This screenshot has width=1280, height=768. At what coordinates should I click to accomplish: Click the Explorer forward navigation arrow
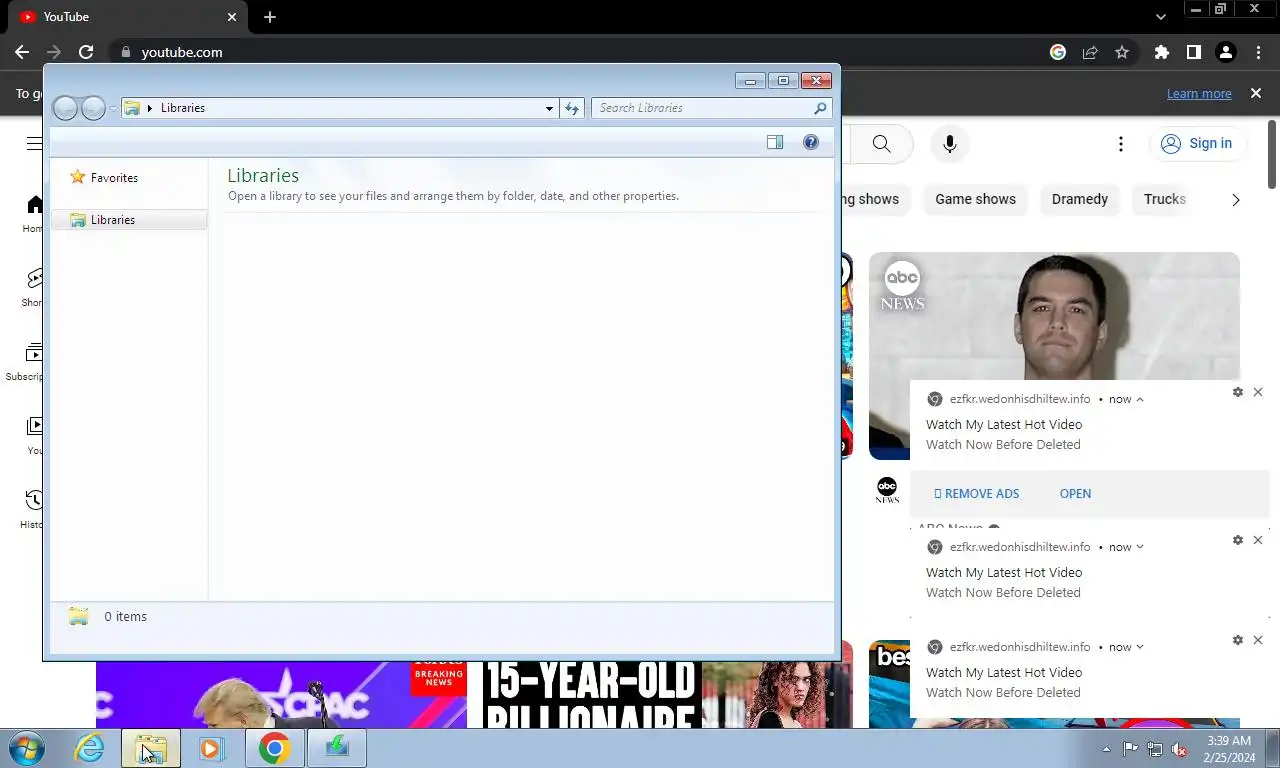click(x=93, y=108)
